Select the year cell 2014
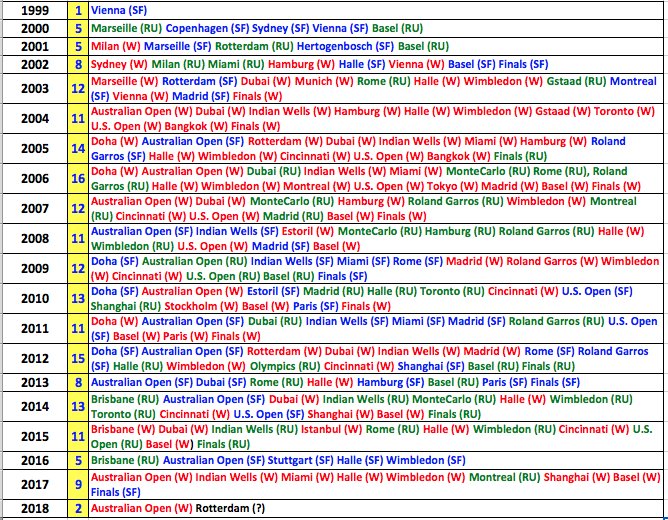Screen dimensions: 668x520 tap(35, 406)
